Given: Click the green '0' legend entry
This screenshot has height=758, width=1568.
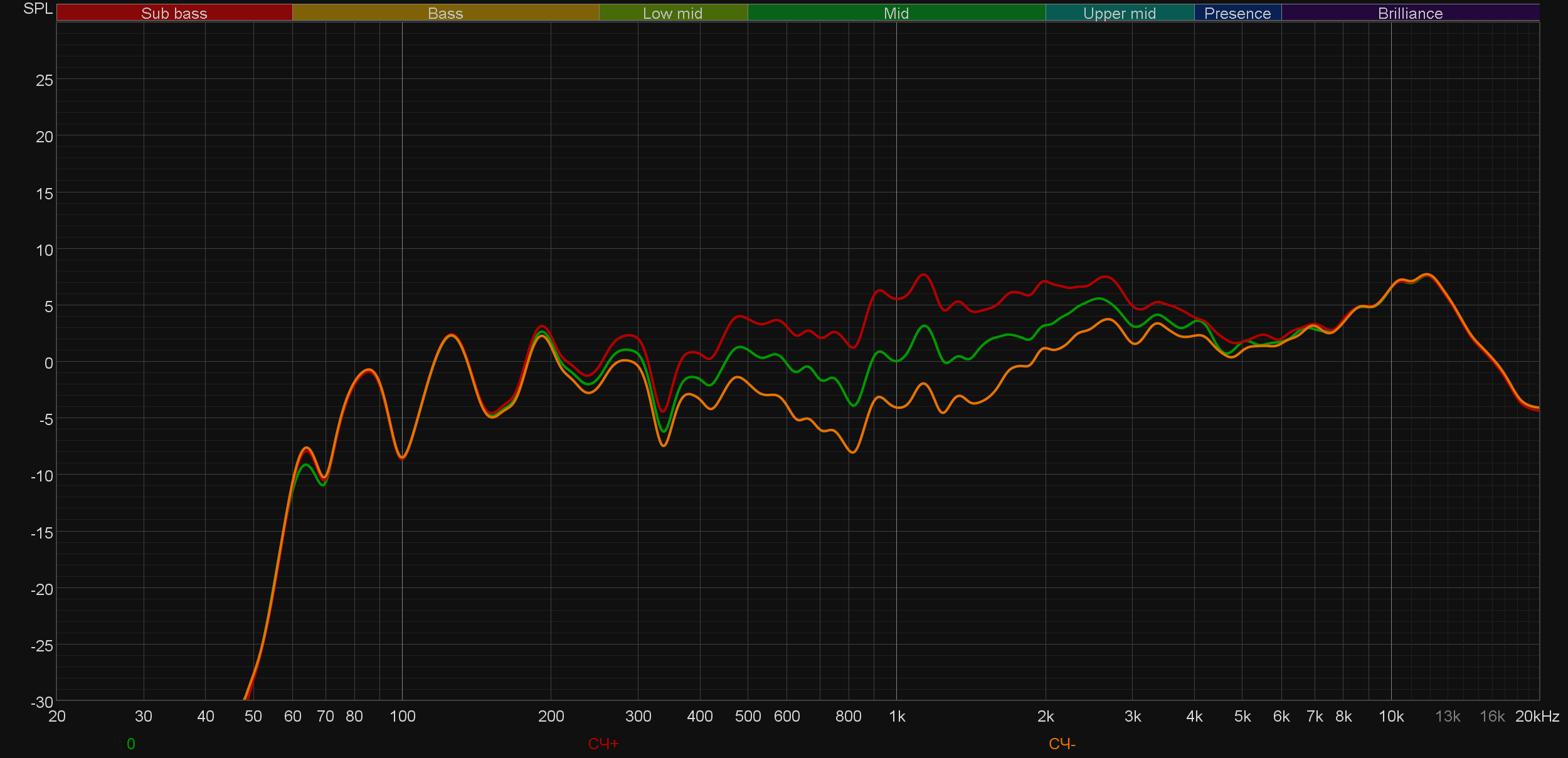Looking at the screenshot, I should 130,744.
